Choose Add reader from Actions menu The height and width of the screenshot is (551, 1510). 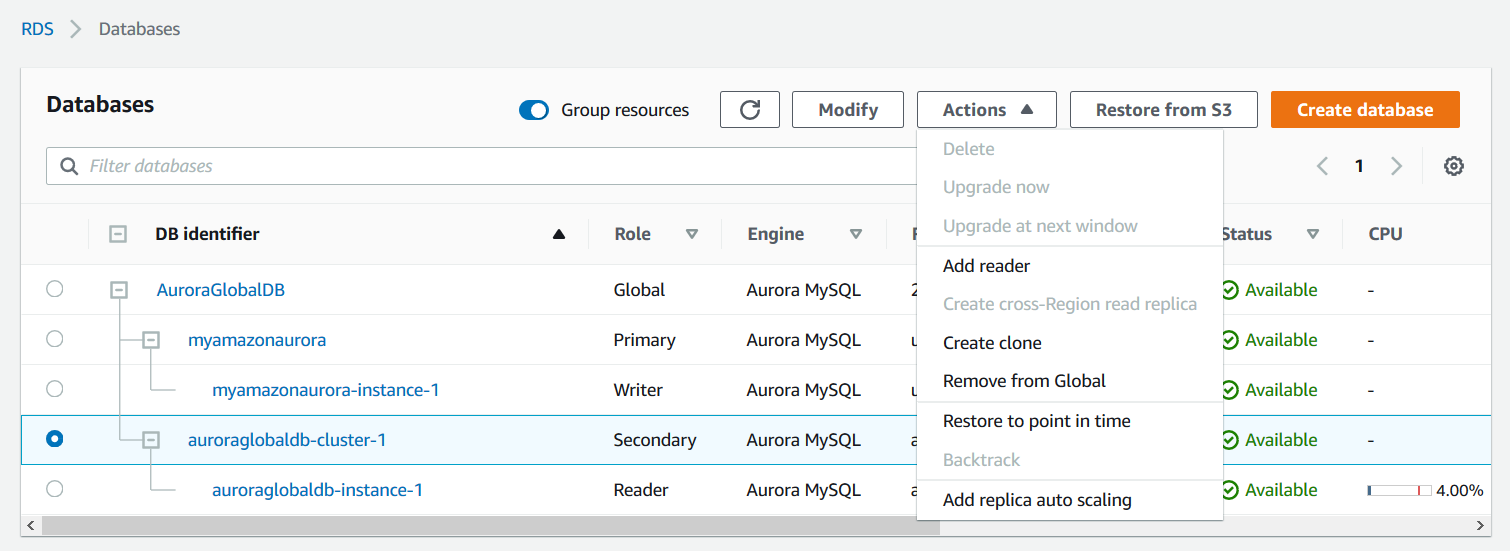coord(986,266)
